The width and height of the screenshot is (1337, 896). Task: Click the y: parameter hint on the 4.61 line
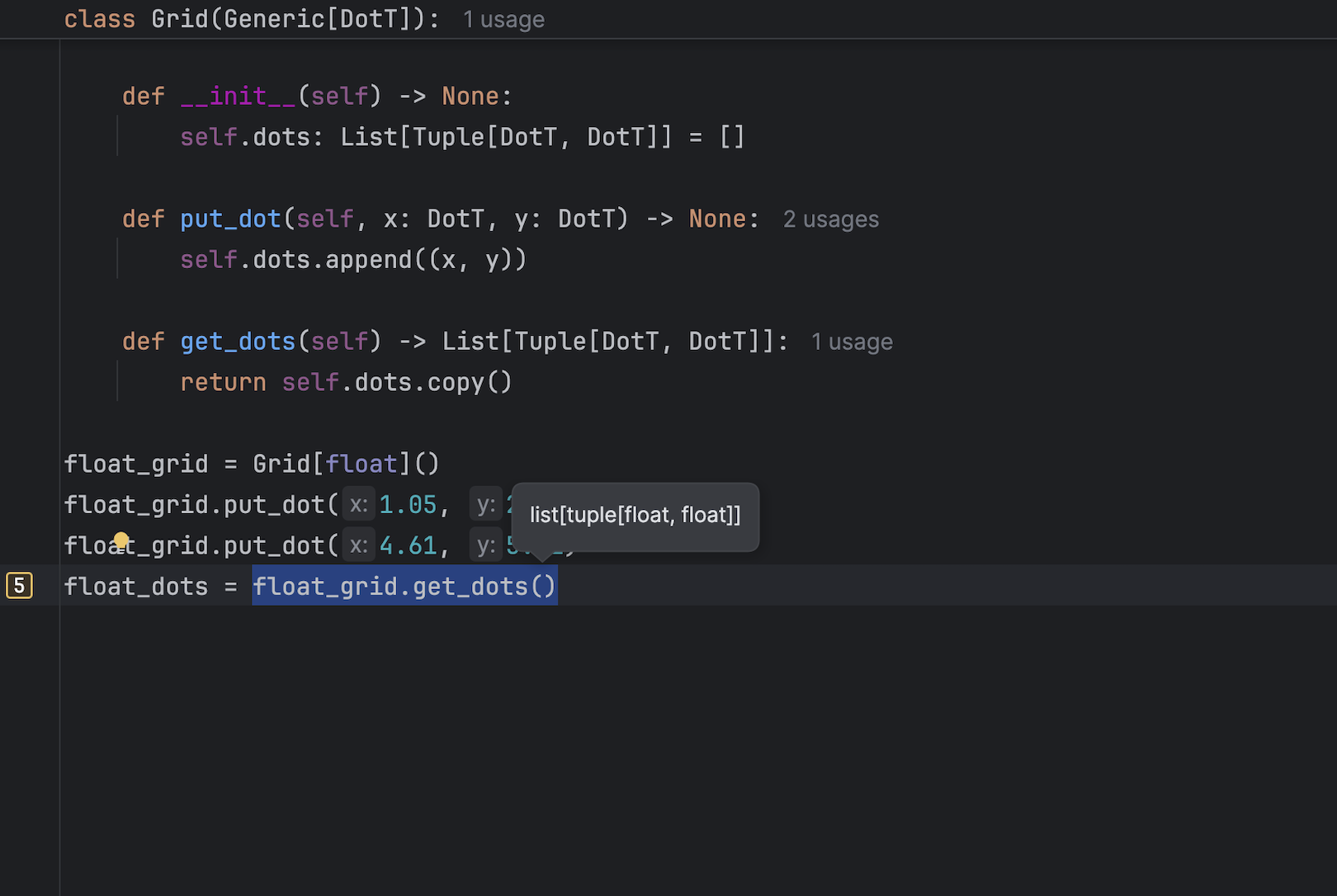click(x=486, y=545)
